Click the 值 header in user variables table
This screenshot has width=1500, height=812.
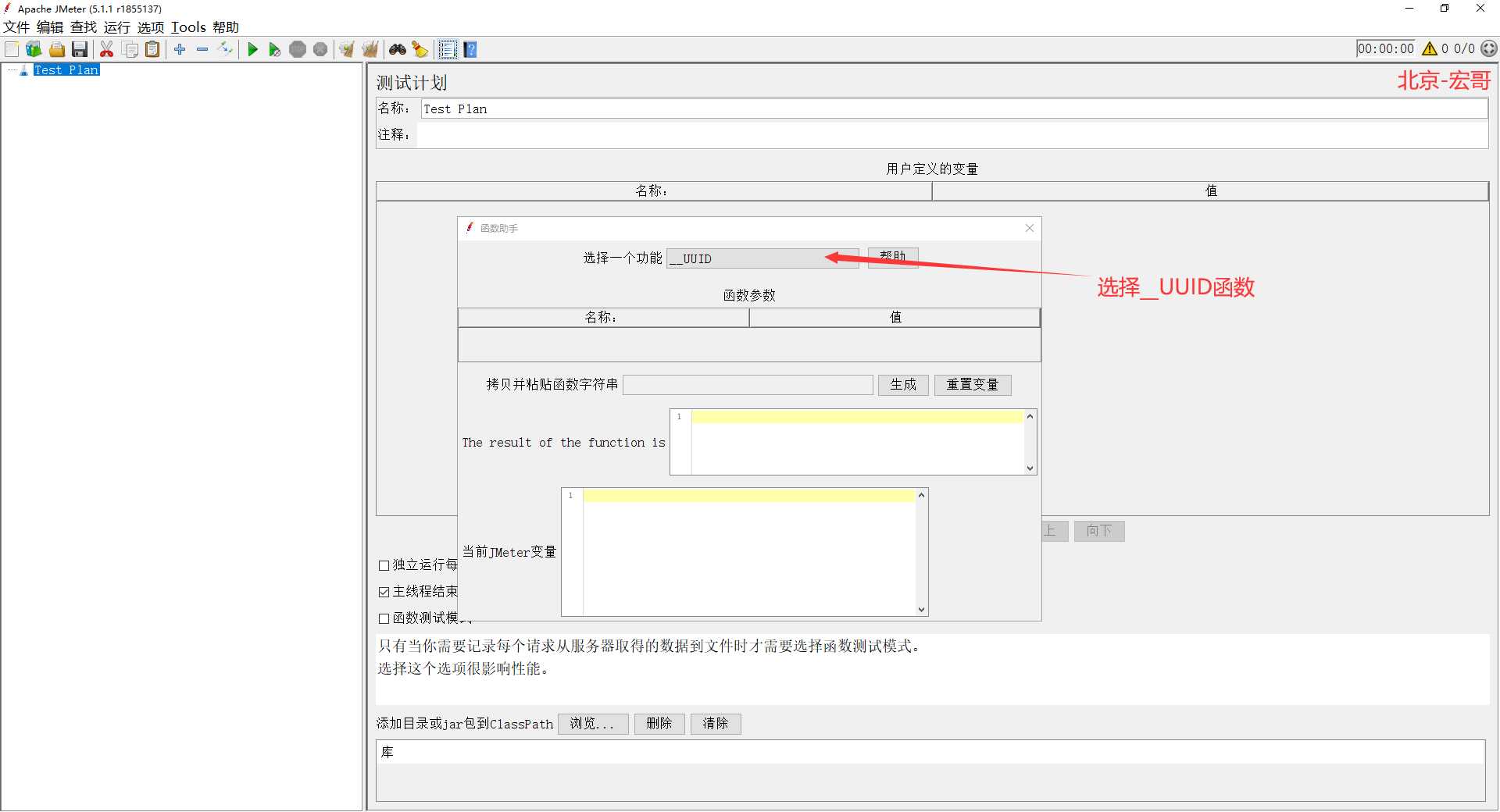pos(1210,191)
